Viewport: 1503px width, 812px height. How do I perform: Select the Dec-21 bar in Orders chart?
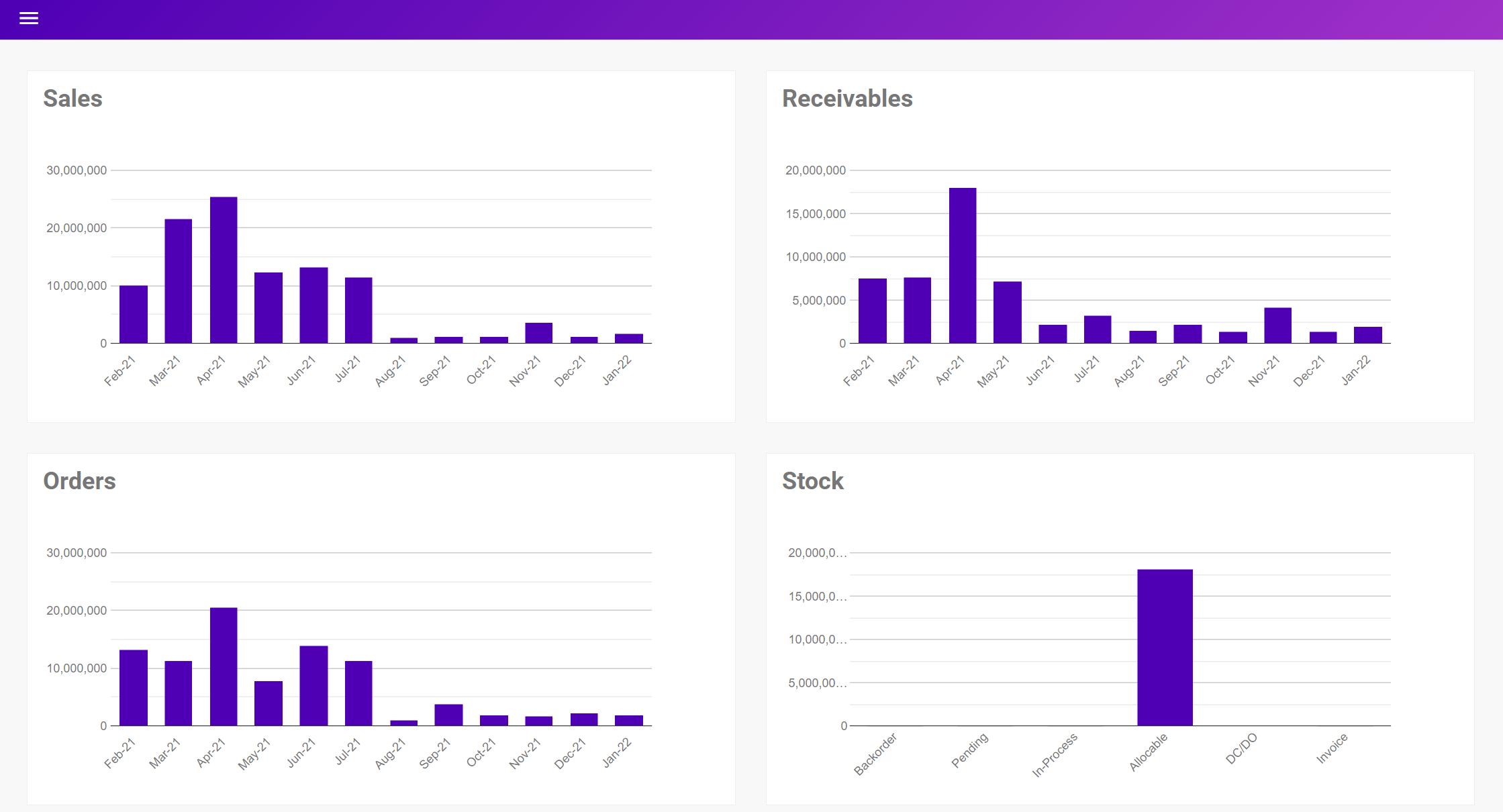584,720
